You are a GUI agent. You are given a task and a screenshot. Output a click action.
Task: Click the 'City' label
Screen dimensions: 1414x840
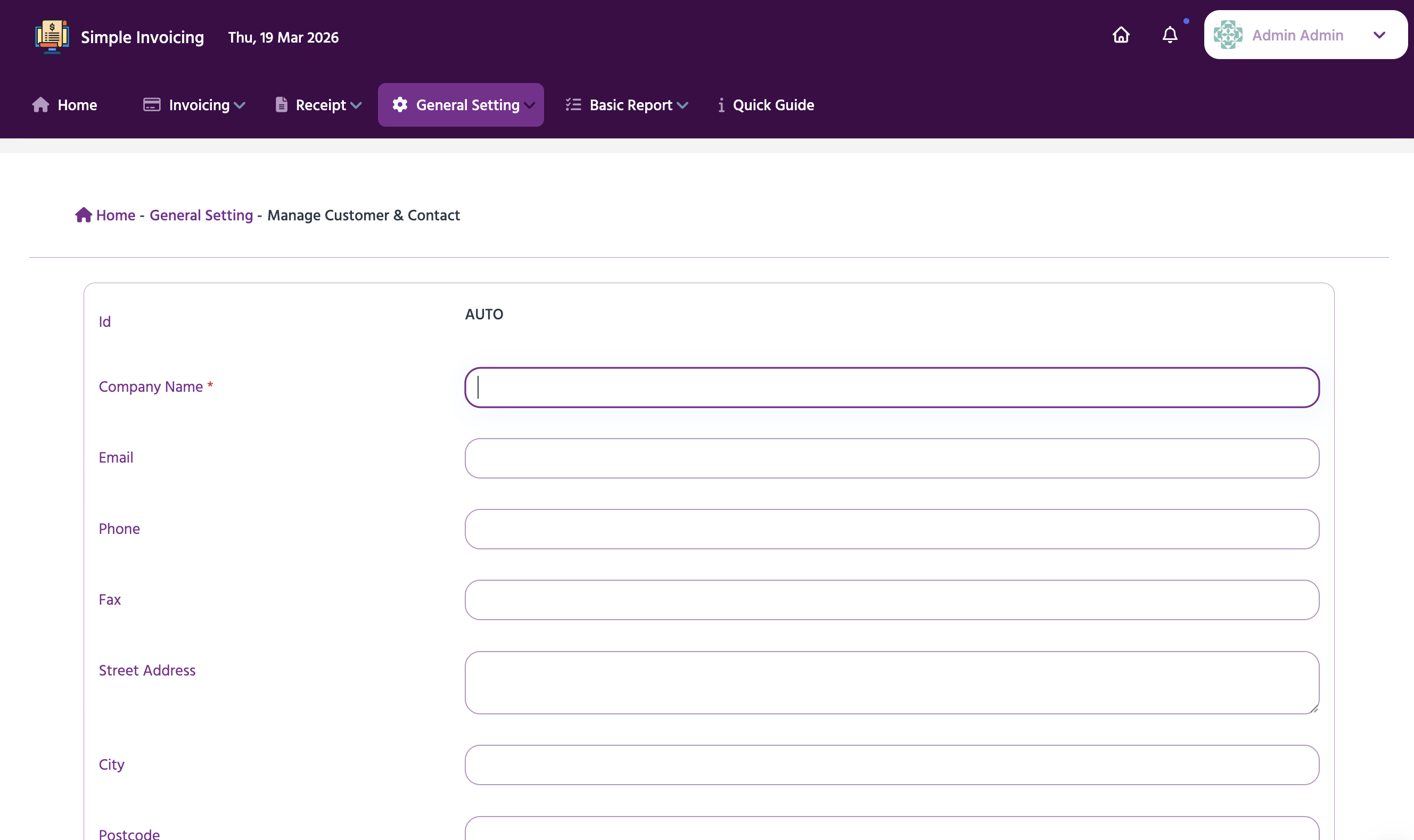[x=111, y=765]
